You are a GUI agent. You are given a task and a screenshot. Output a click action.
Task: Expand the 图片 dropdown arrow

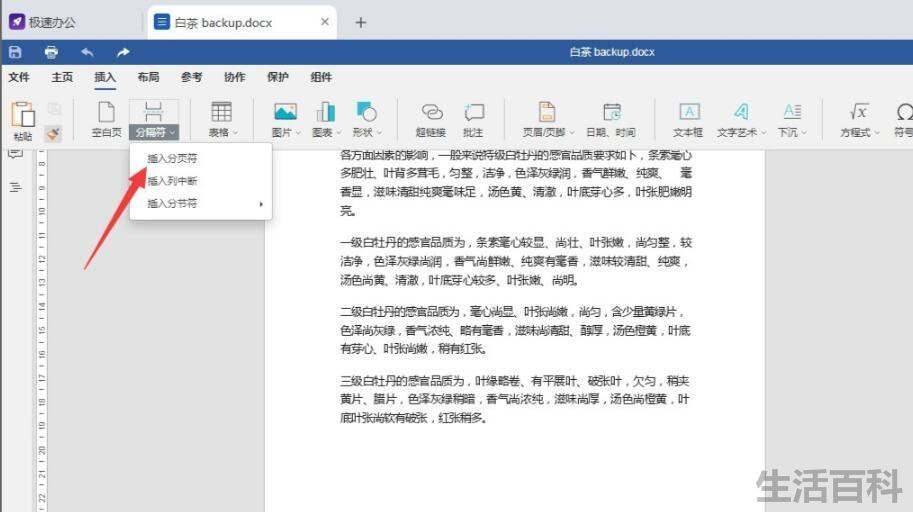pos(298,133)
